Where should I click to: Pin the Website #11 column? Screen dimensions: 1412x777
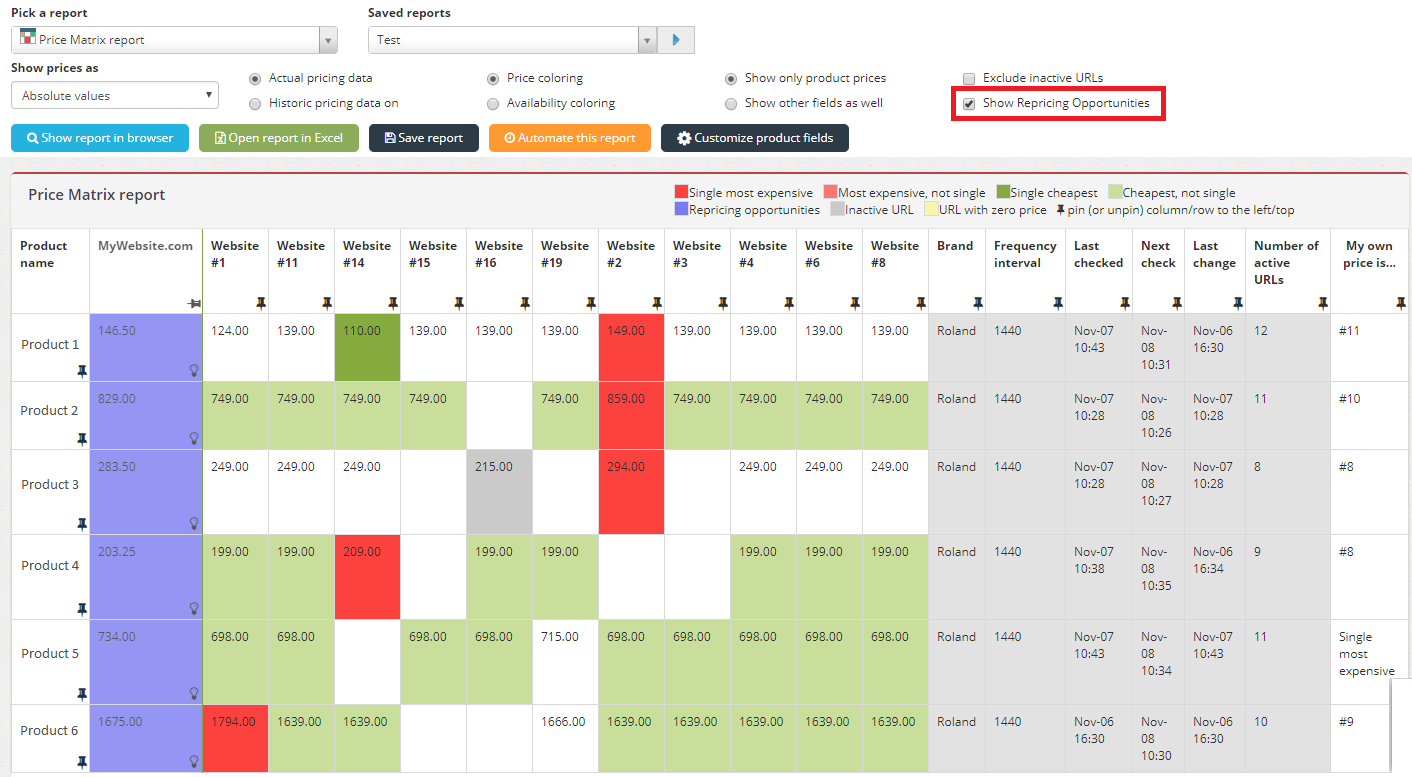[x=327, y=302]
